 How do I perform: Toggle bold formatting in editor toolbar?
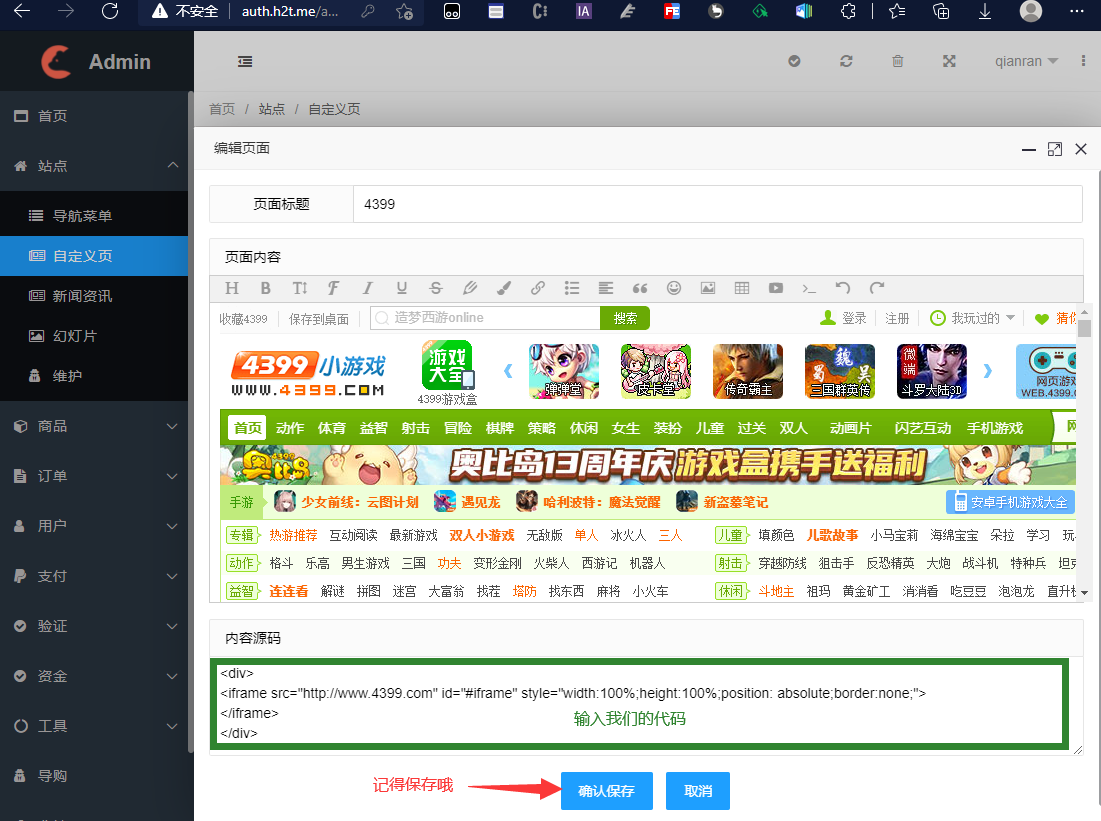(x=265, y=288)
